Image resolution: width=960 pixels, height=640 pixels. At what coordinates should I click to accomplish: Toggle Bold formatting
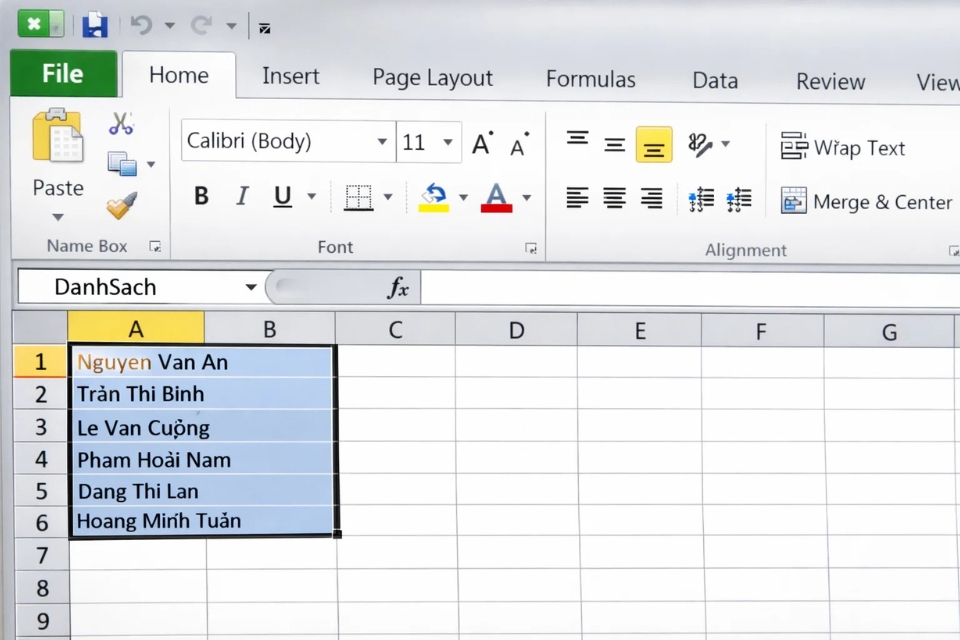click(201, 196)
